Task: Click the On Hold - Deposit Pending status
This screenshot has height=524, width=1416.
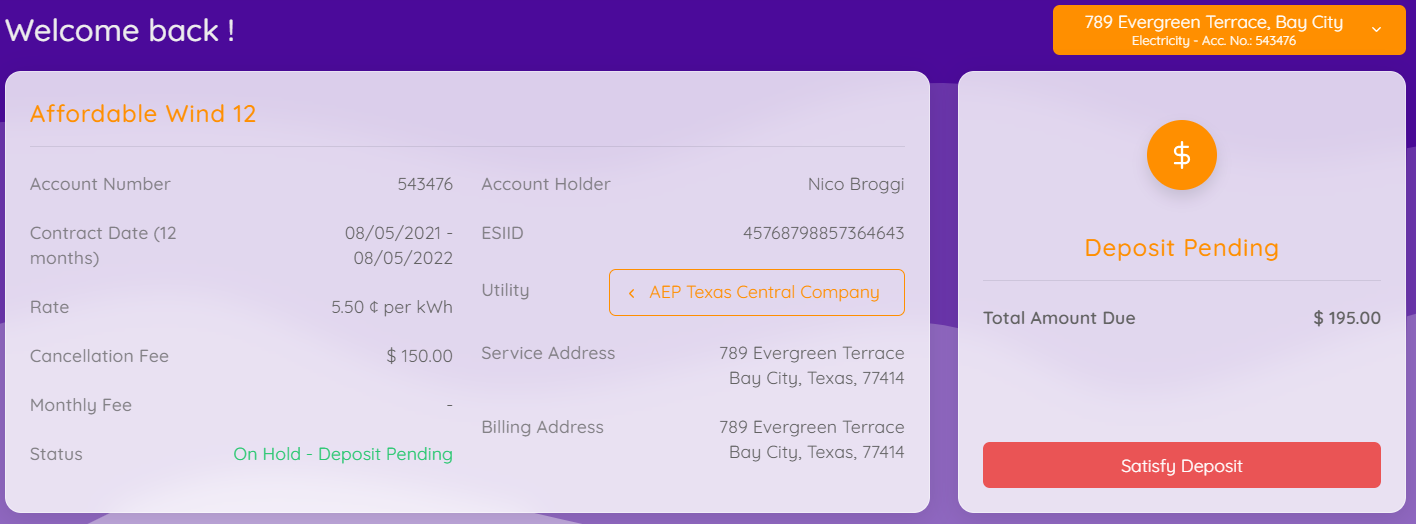Action: coord(343,454)
